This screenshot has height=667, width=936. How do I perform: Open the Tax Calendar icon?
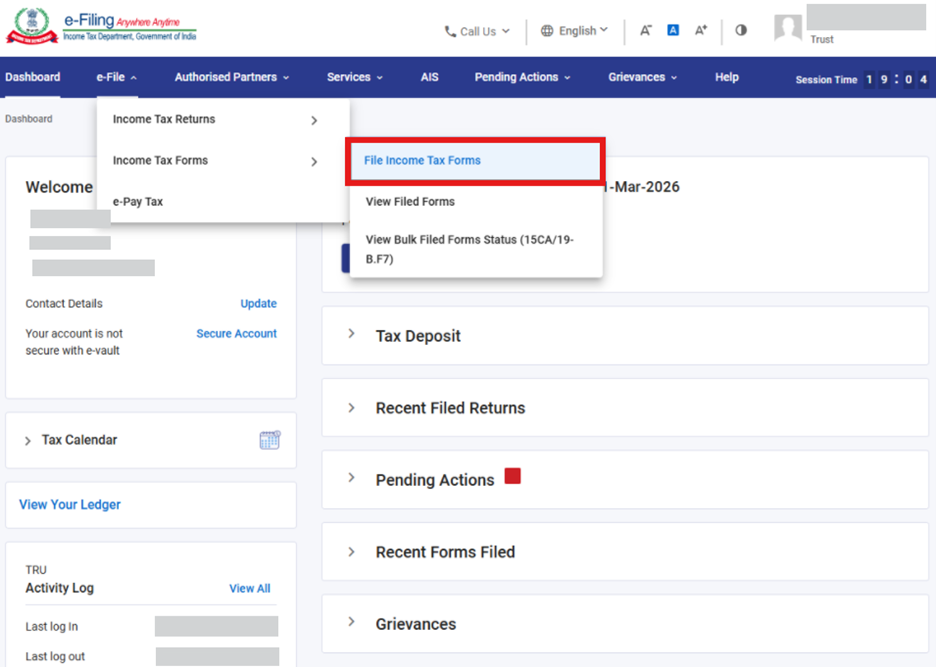click(x=270, y=440)
